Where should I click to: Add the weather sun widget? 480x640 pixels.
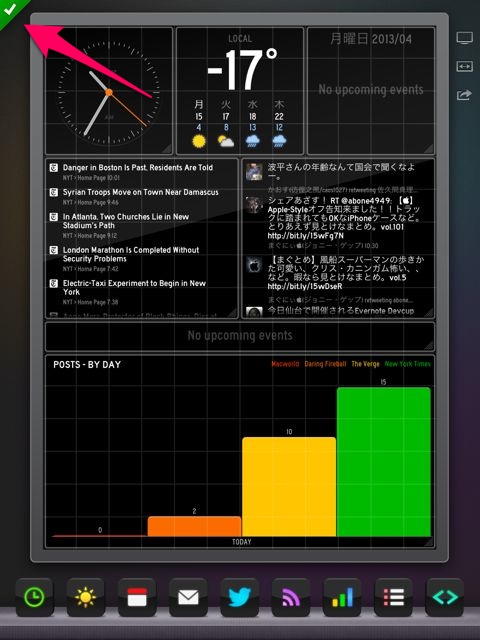tap(86, 597)
